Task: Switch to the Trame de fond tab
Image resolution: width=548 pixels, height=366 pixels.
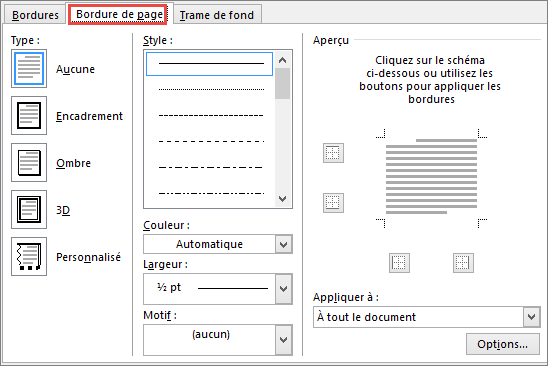Action: pyautogui.click(x=217, y=15)
